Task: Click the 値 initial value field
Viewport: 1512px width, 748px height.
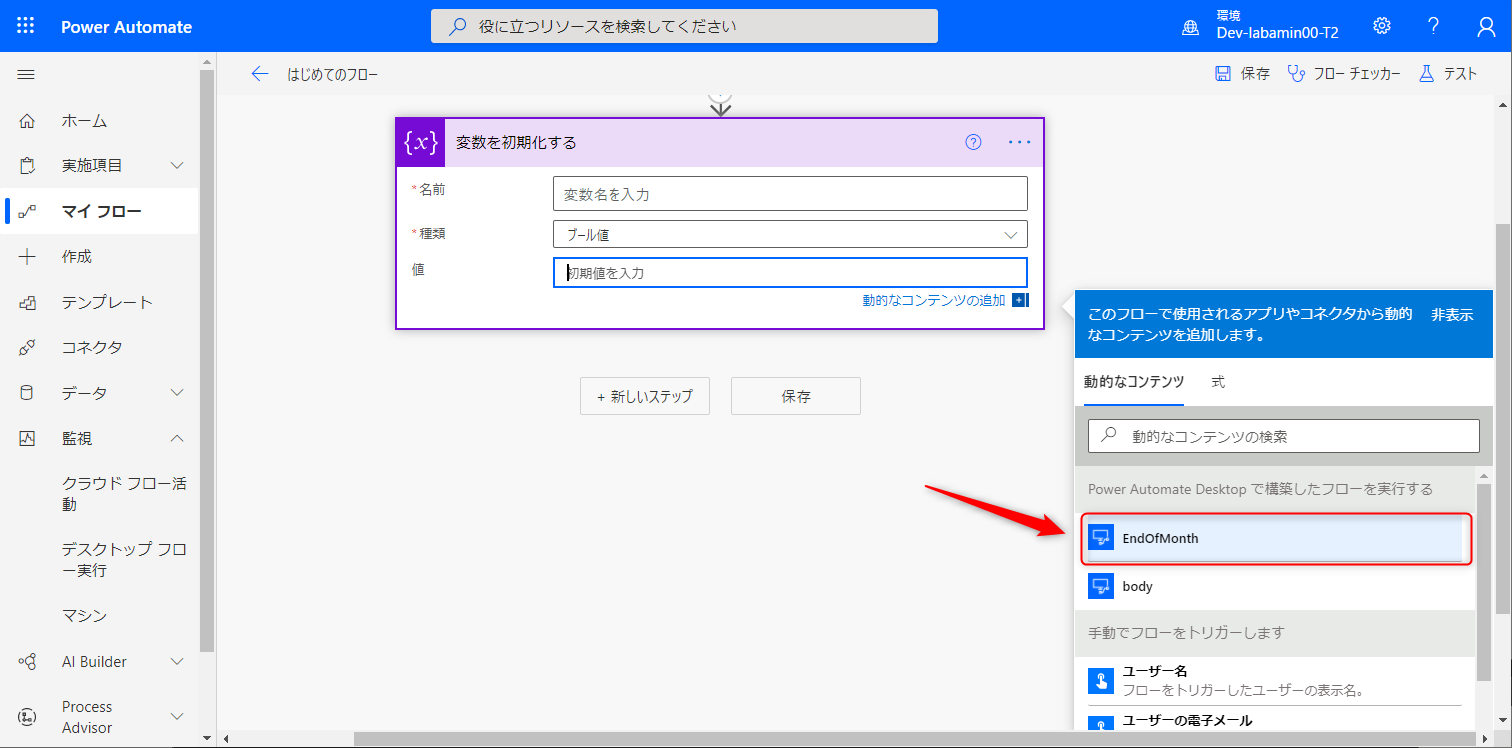Action: tap(790, 272)
